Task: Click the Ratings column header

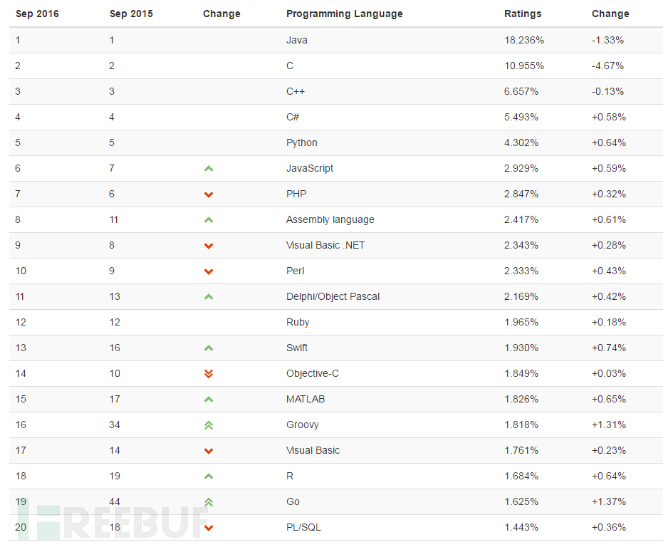Action: pos(523,14)
